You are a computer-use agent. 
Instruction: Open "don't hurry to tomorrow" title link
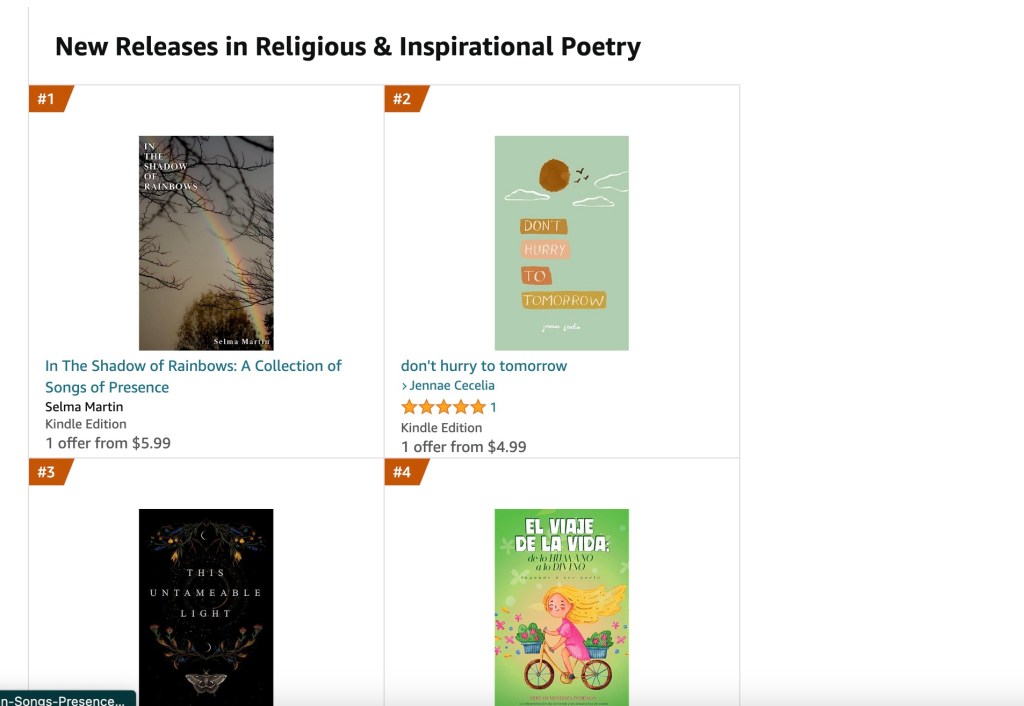coord(484,366)
